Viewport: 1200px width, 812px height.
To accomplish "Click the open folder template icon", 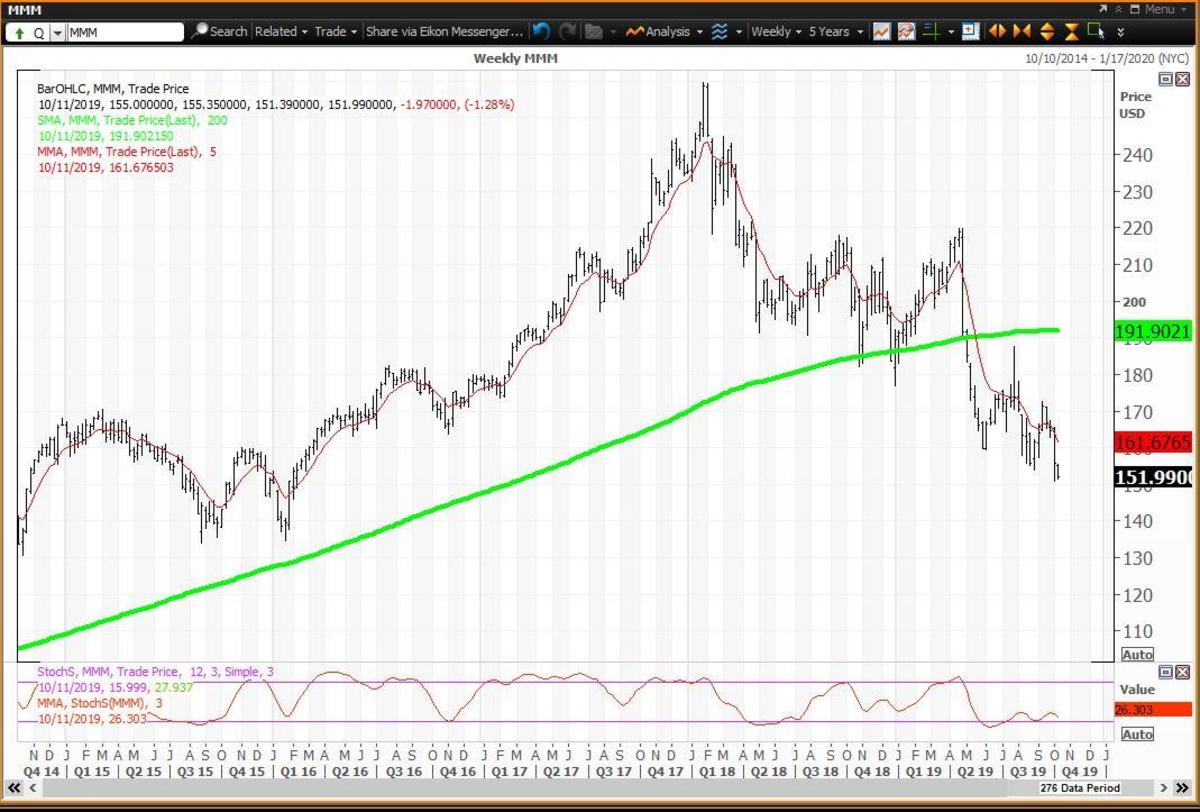I will (594, 31).
